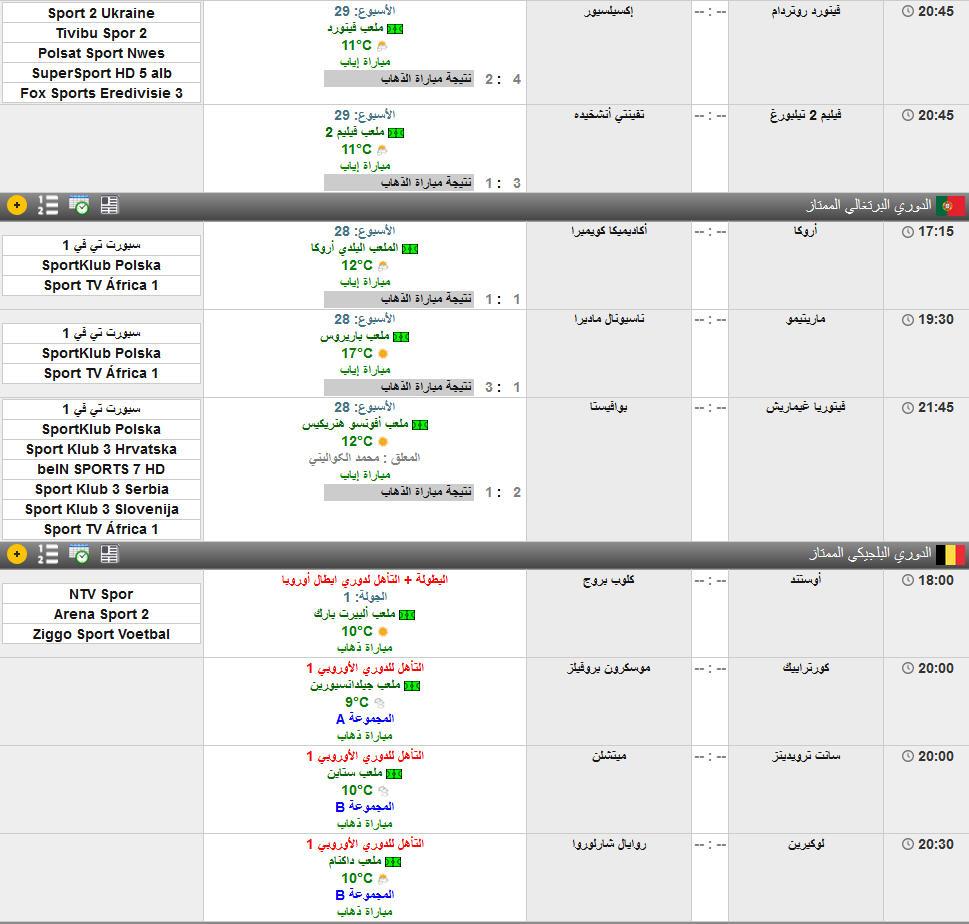Screen dimensions: 969x924
Task: Click the clock icon beside 21:45 kickoff
Action: pos(907,408)
